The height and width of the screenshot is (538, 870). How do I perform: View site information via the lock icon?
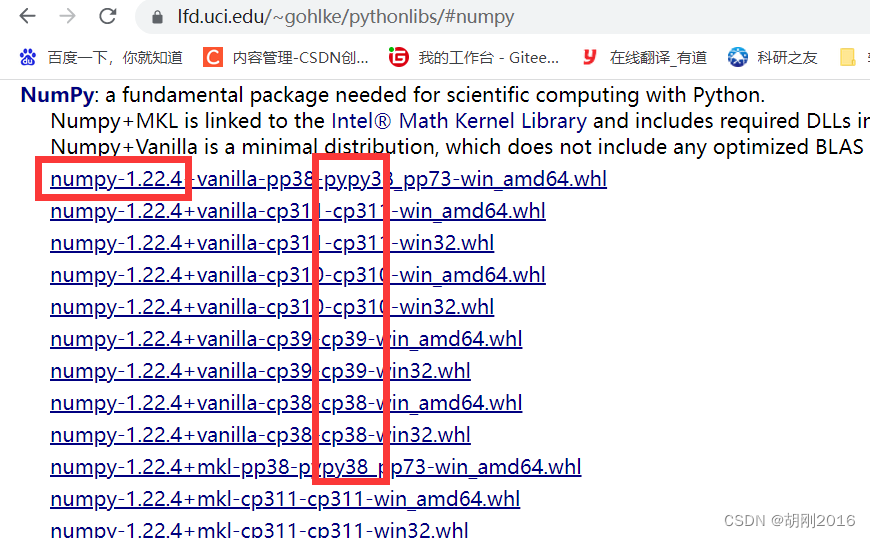tap(155, 17)
